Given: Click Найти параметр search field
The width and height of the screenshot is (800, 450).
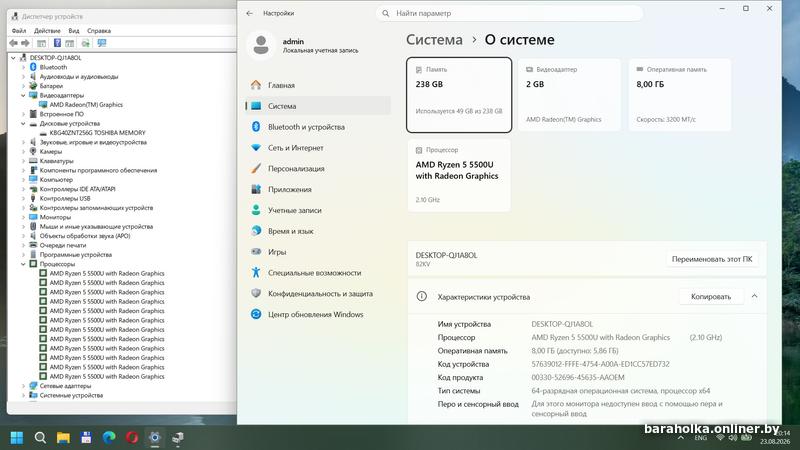Looking at the screenshot, I should pos(510,13).
